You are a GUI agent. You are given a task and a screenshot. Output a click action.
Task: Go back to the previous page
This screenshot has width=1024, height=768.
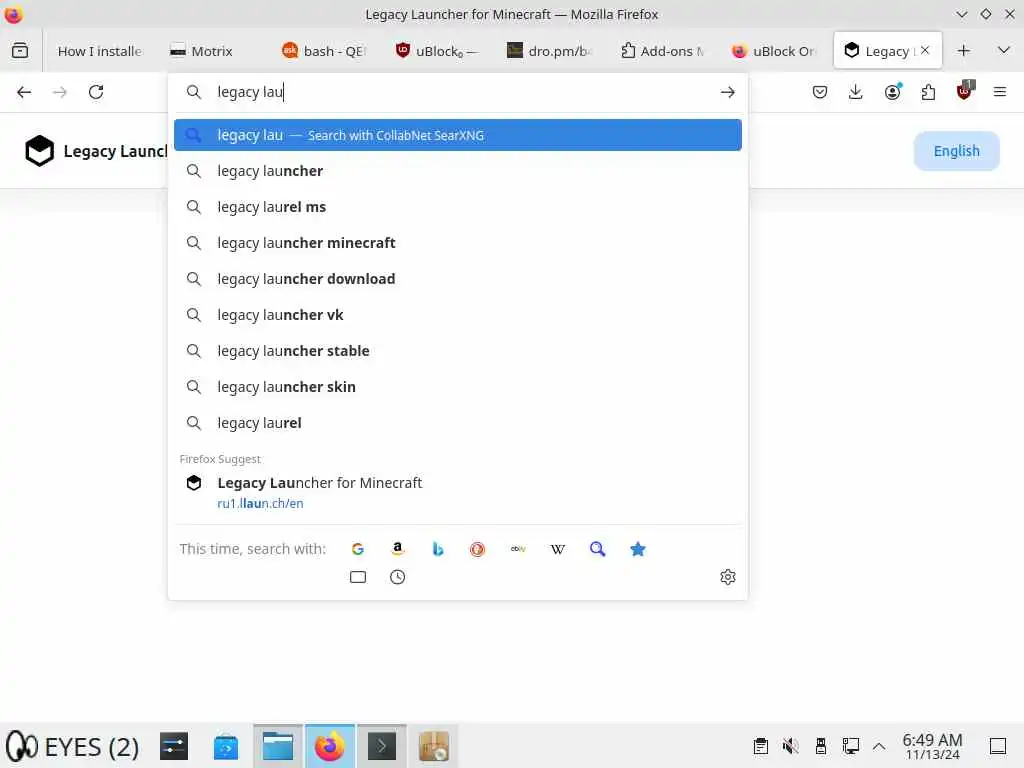[24, 92]
